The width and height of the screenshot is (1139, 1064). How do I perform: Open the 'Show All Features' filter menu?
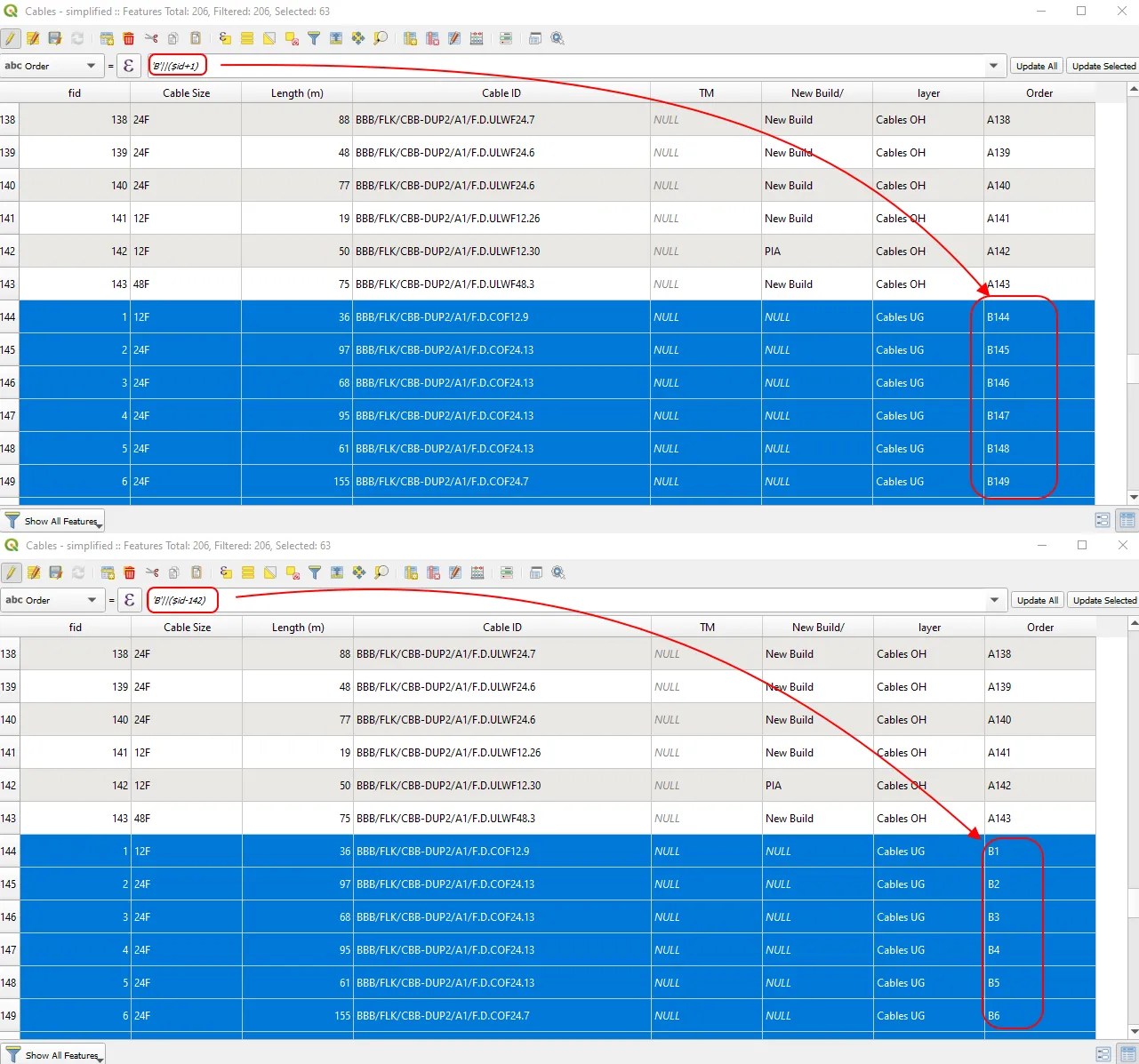pyautogui.click(x=53, y=521)
